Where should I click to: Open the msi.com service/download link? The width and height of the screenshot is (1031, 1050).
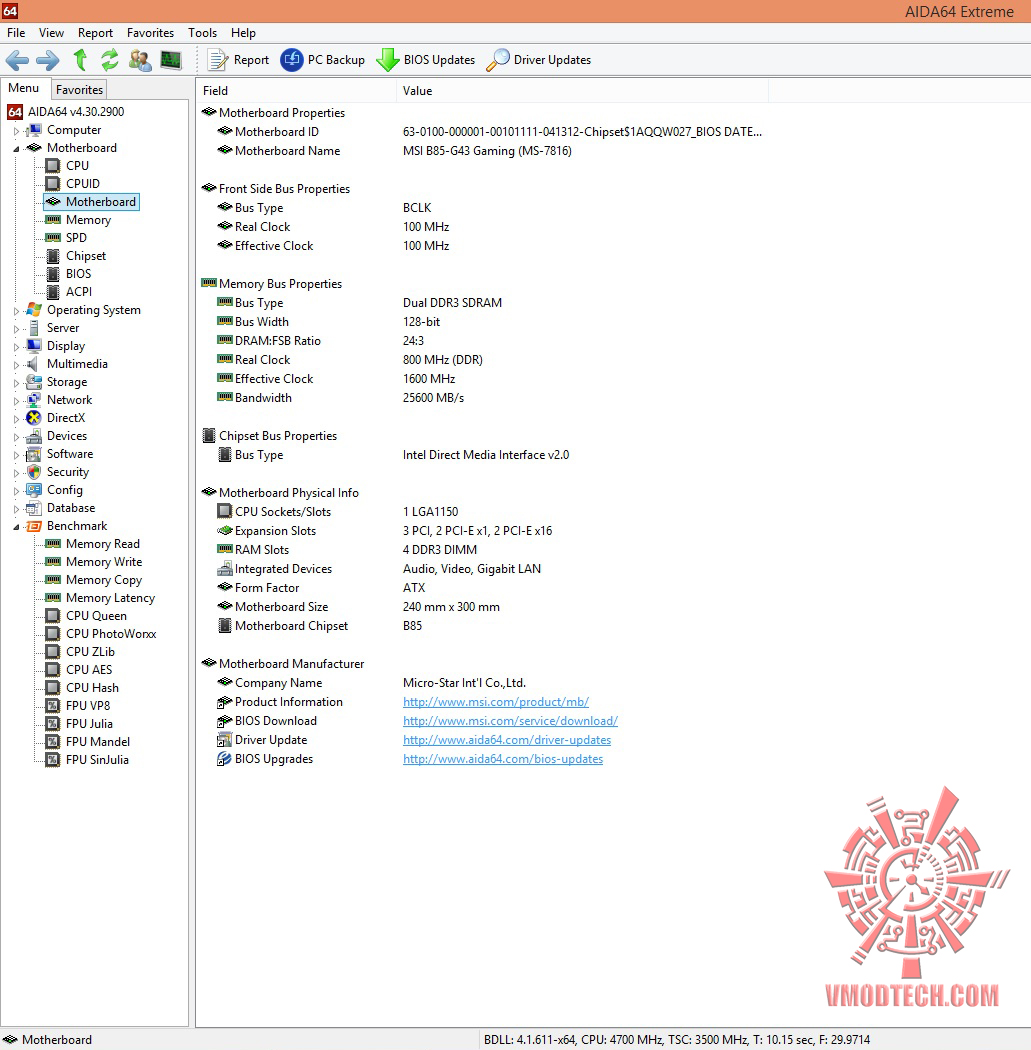tap(510, 721)
